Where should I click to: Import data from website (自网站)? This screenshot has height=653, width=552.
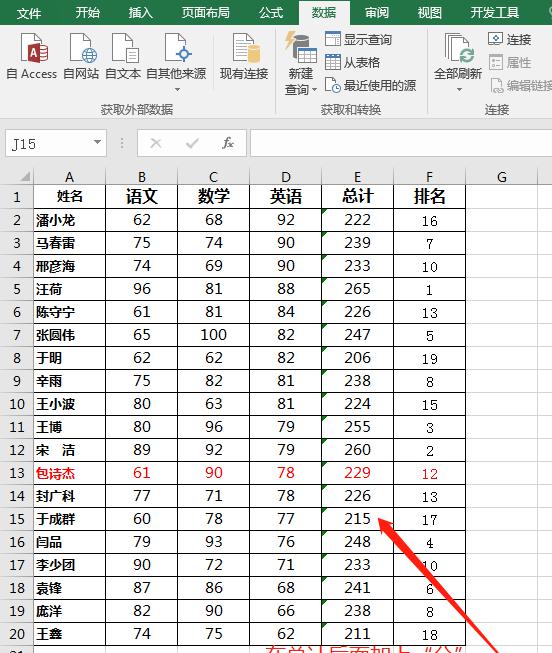81,57
